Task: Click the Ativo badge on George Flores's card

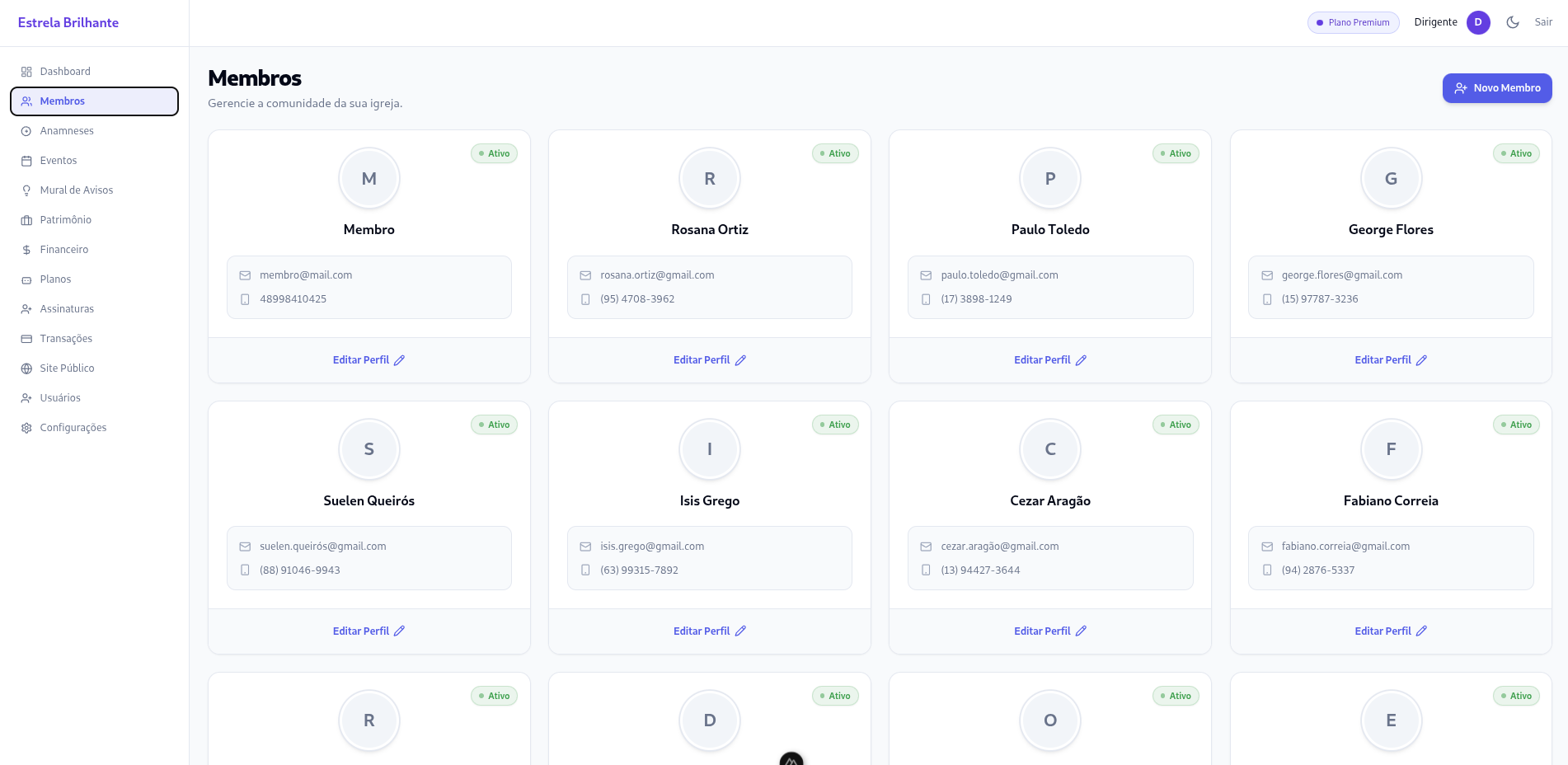Action: coord(1516,153)
